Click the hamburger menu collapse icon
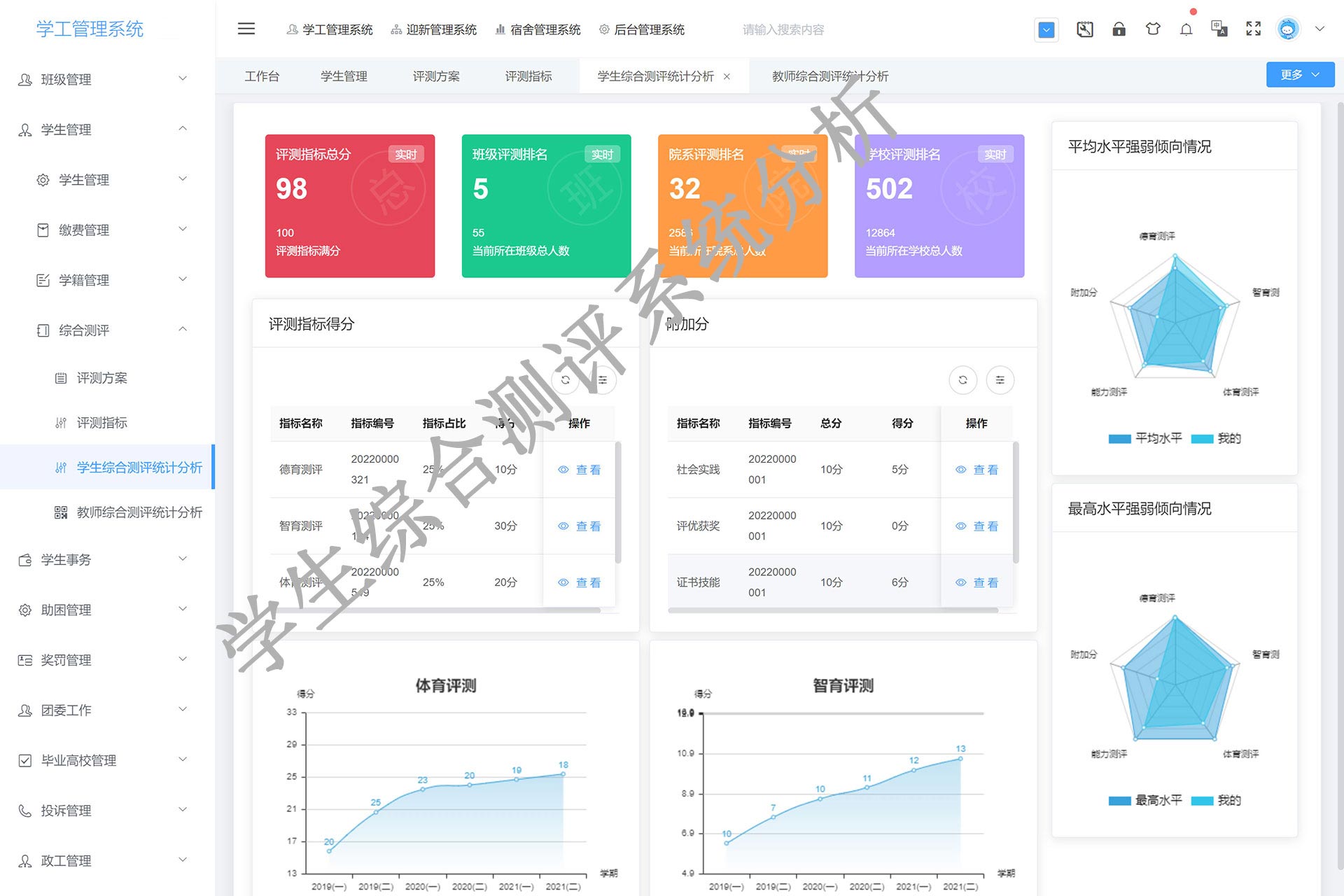 click(246, 29)
